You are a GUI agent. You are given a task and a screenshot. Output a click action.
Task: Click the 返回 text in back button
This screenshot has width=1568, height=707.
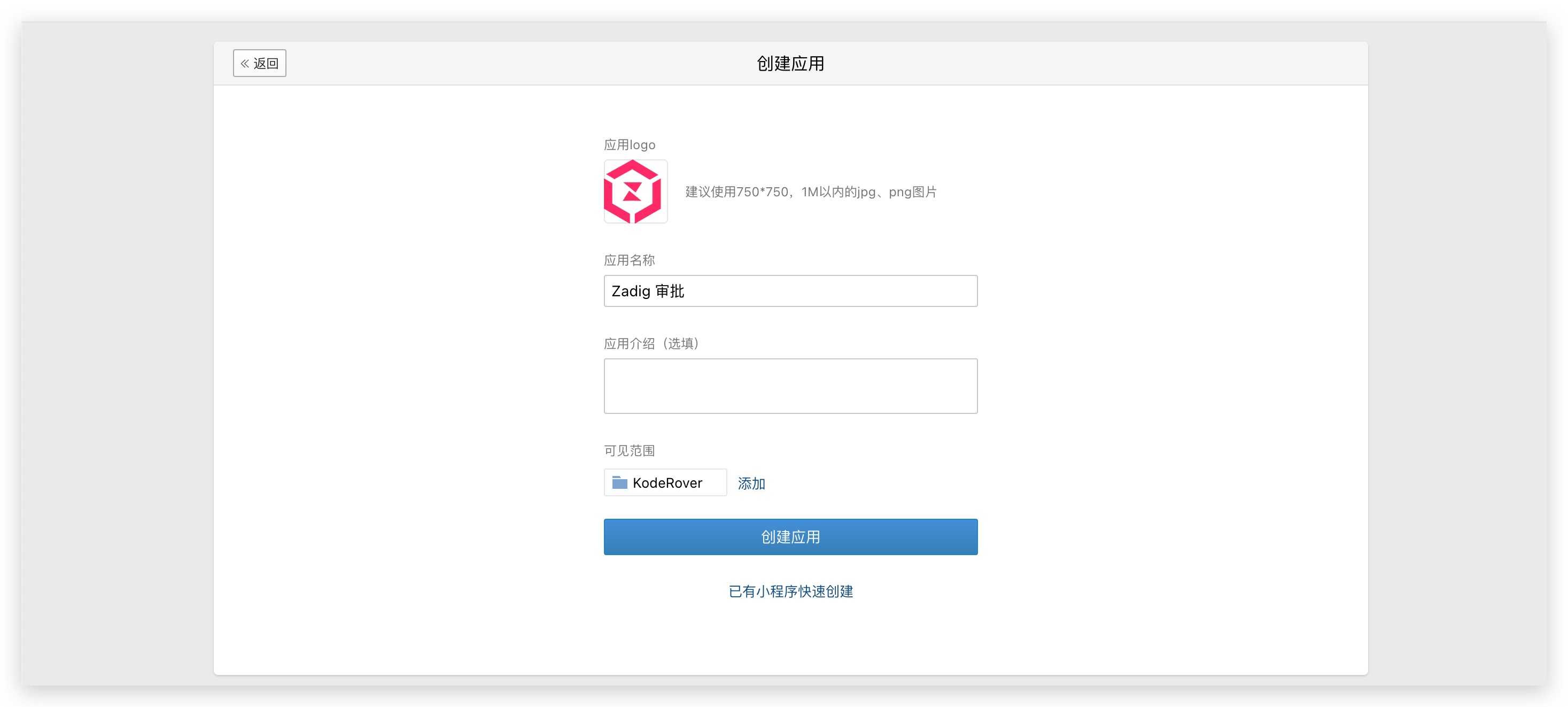(x=266, y=63)
